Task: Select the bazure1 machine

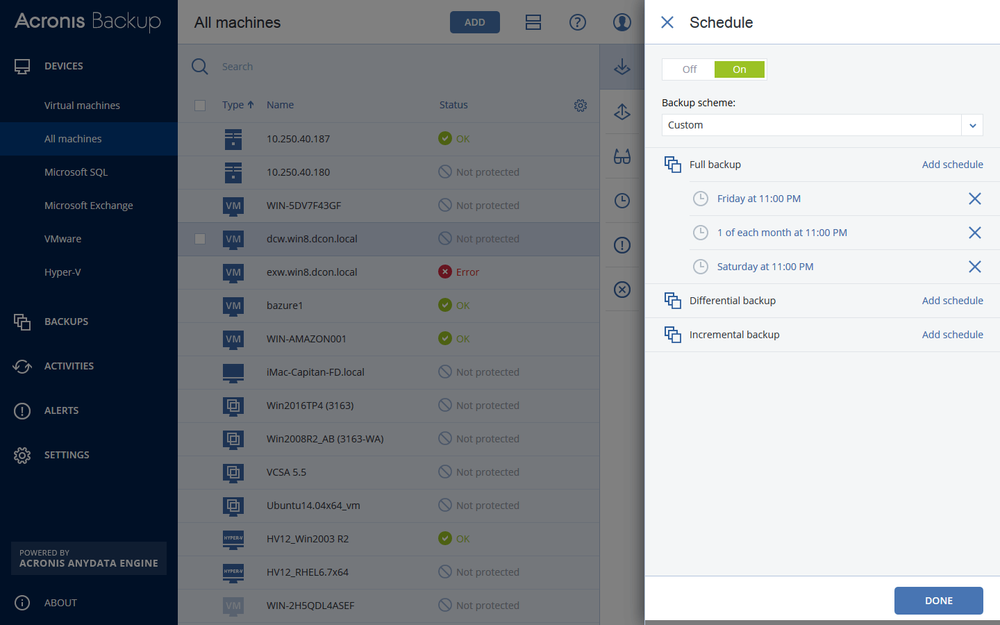Action: tap(389, 305)
